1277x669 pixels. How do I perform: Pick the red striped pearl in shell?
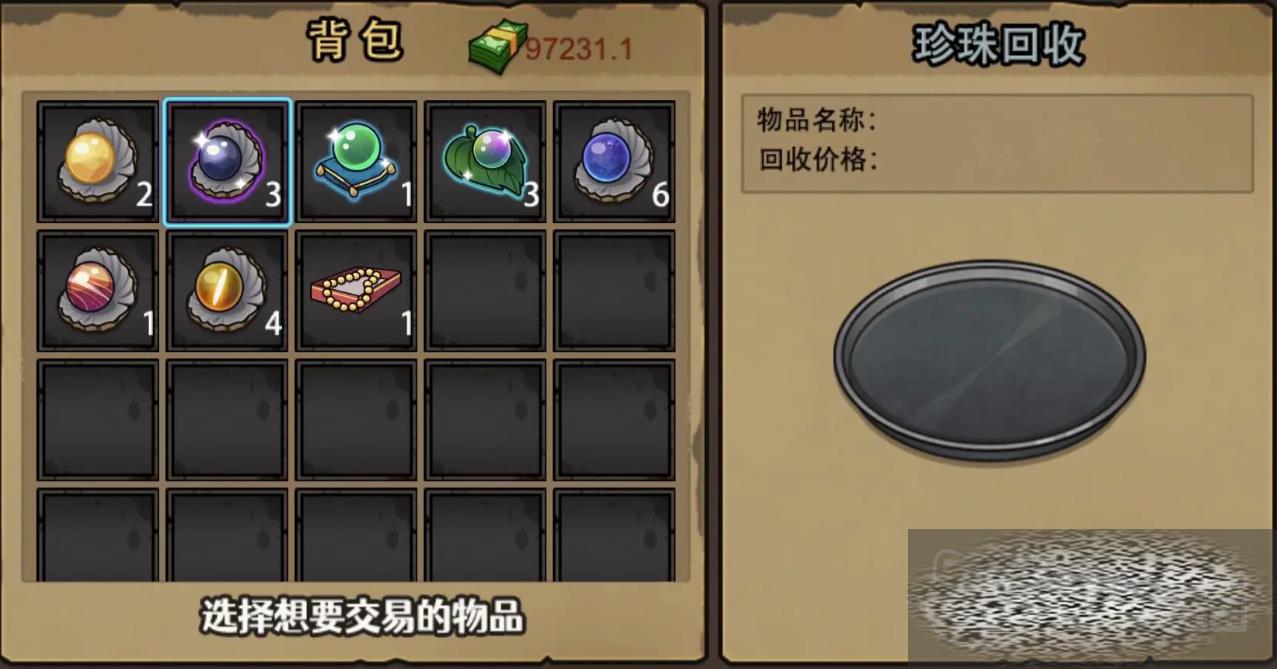pos(98,290)
